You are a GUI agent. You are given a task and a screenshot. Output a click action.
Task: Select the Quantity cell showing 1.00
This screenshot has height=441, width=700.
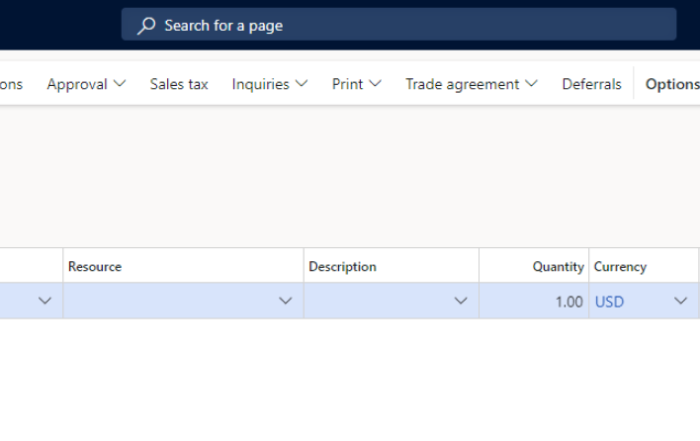coord(534,301)
